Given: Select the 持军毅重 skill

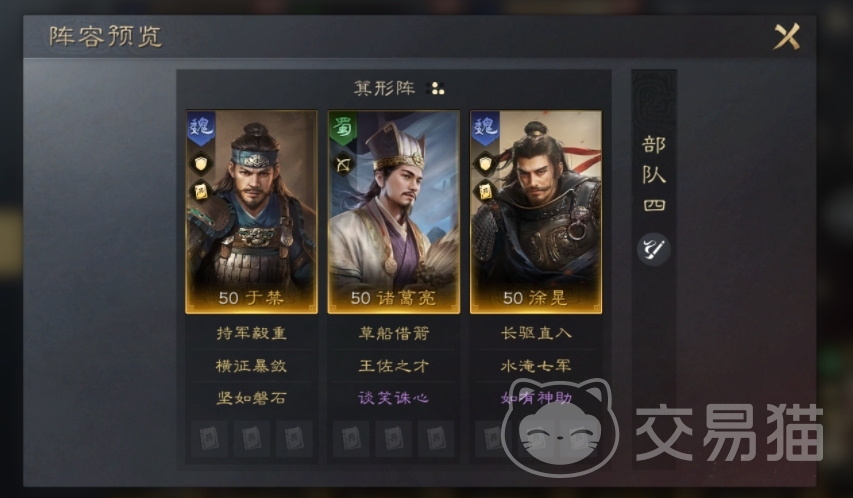Looking at the screenshot, I should point(251,333).
